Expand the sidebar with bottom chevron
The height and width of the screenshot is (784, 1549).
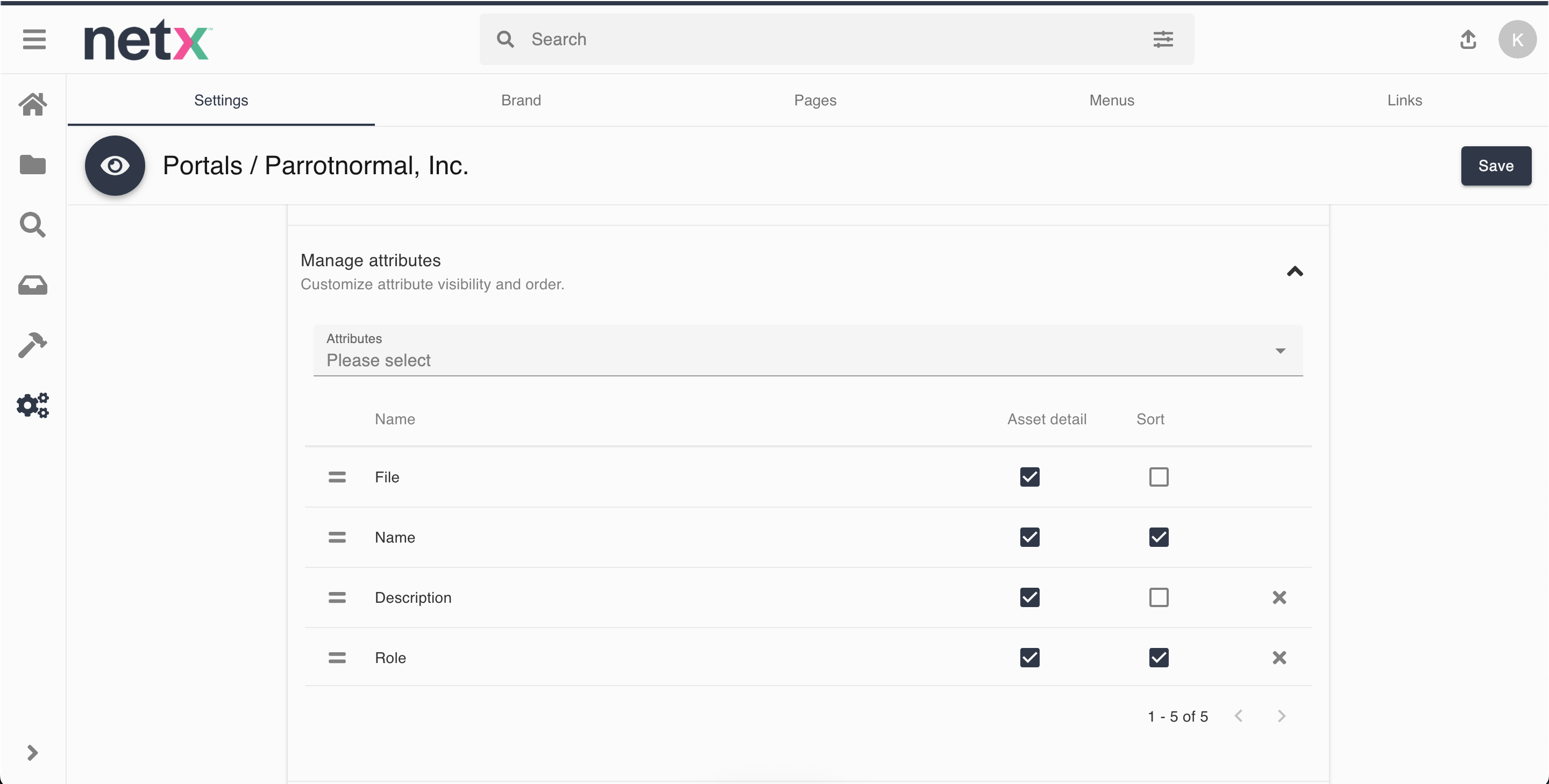click(x=33, y=753)
